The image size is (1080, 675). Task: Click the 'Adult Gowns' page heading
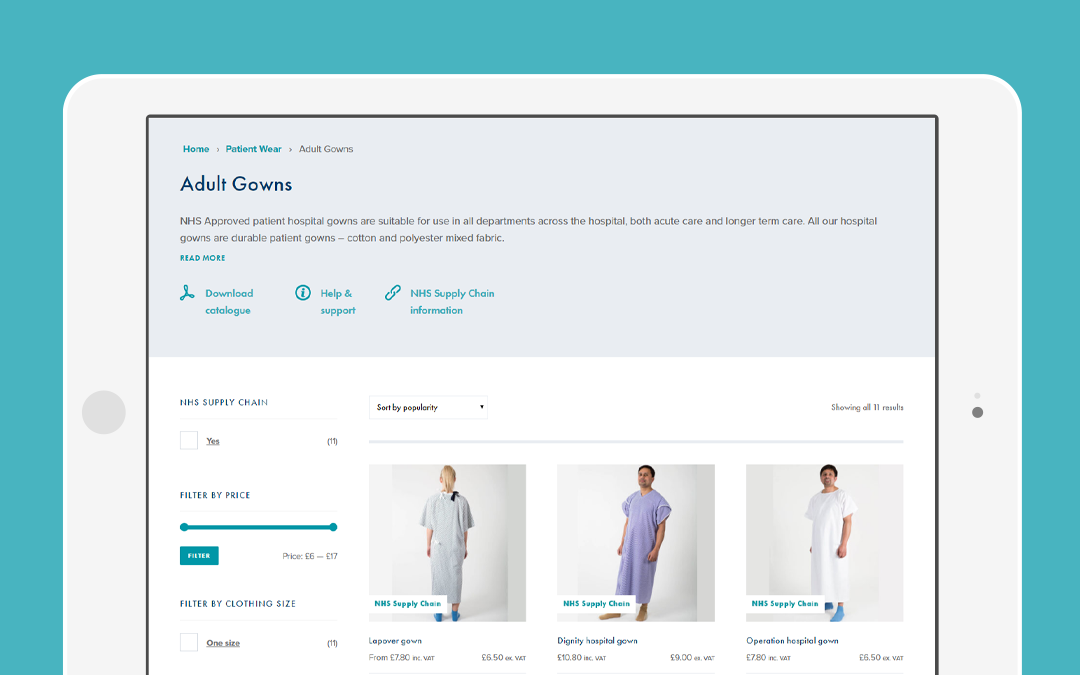click(x=236, y=184)
